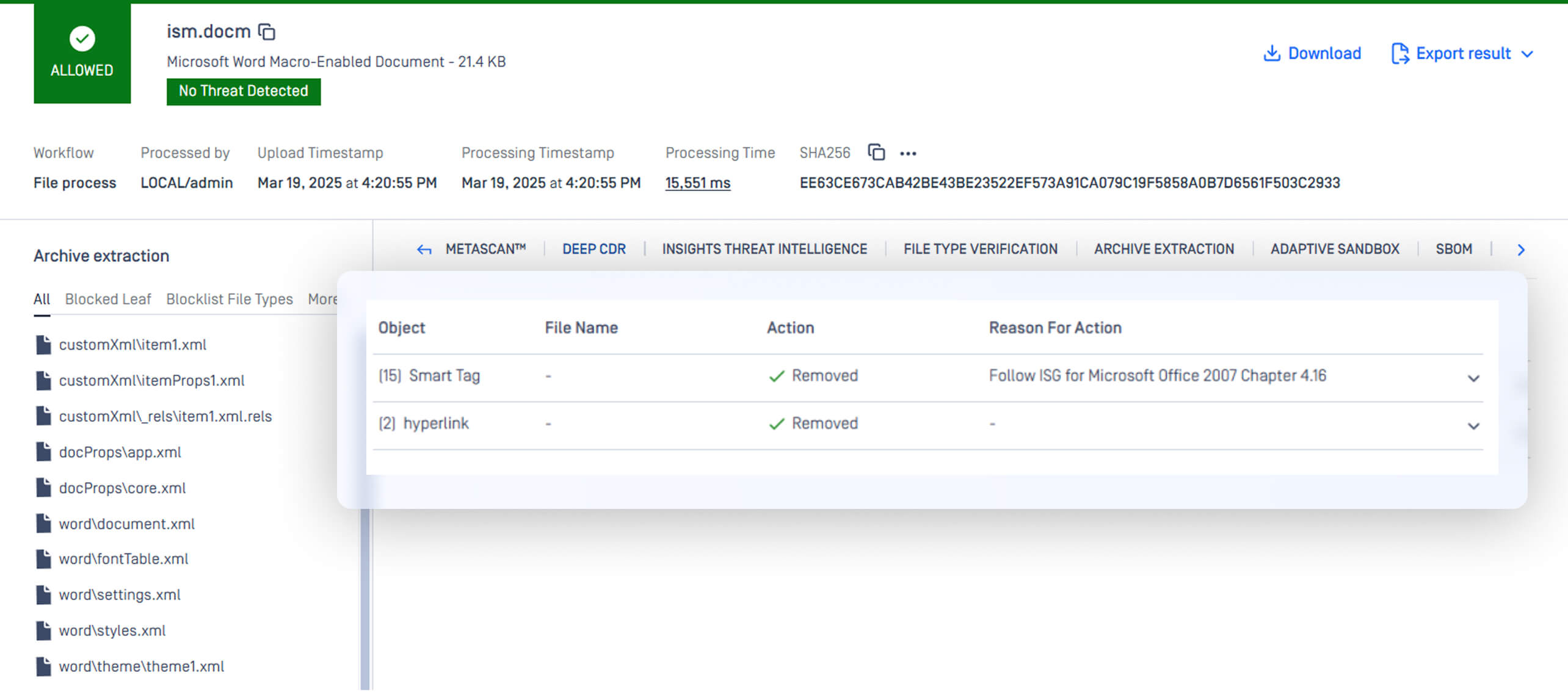Screen dimensions: 1568x692
Task: Click the SHA256 copy icon
Action: pyautogui.click(x=876, y=152)
